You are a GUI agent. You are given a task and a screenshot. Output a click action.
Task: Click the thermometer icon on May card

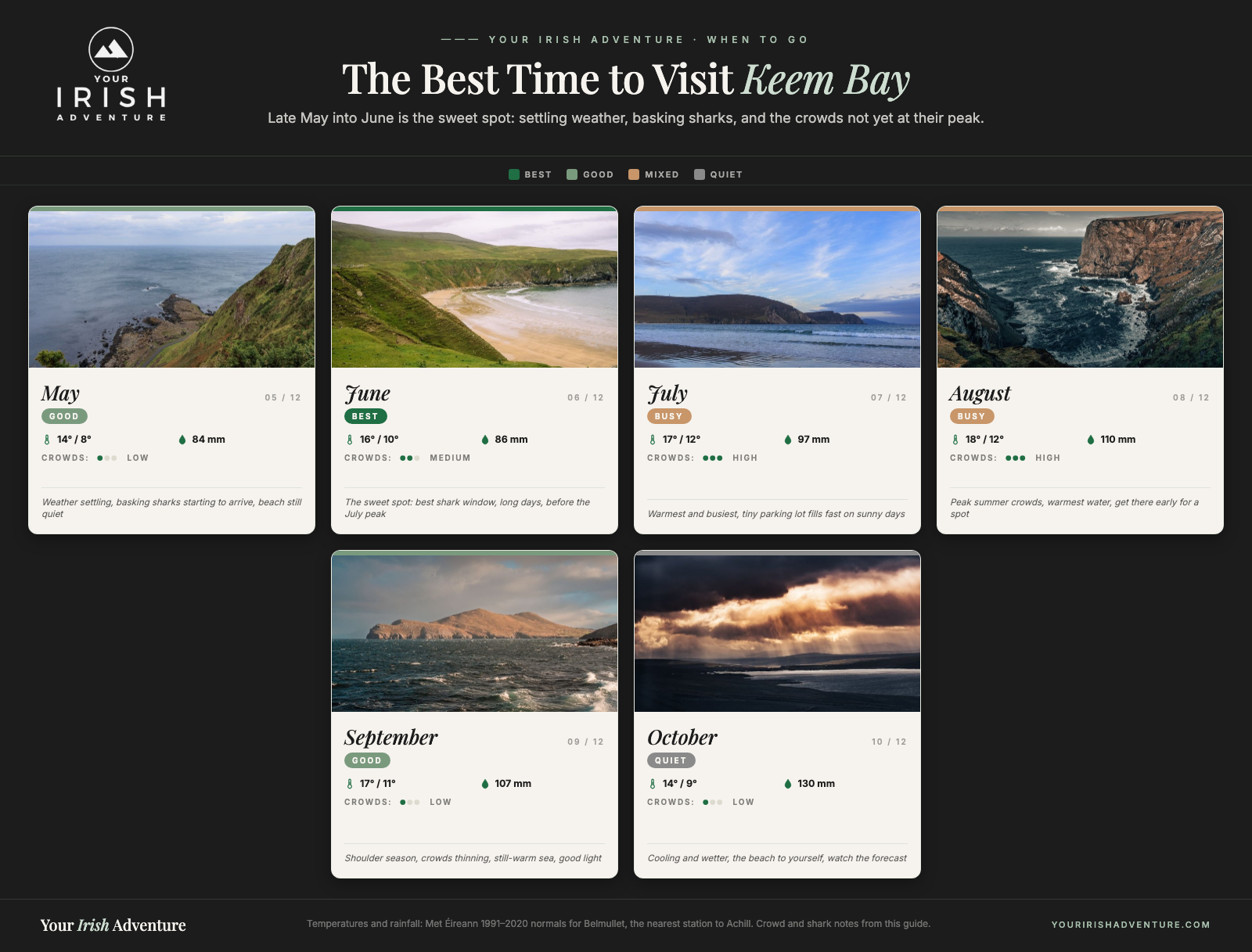[47, 440]
